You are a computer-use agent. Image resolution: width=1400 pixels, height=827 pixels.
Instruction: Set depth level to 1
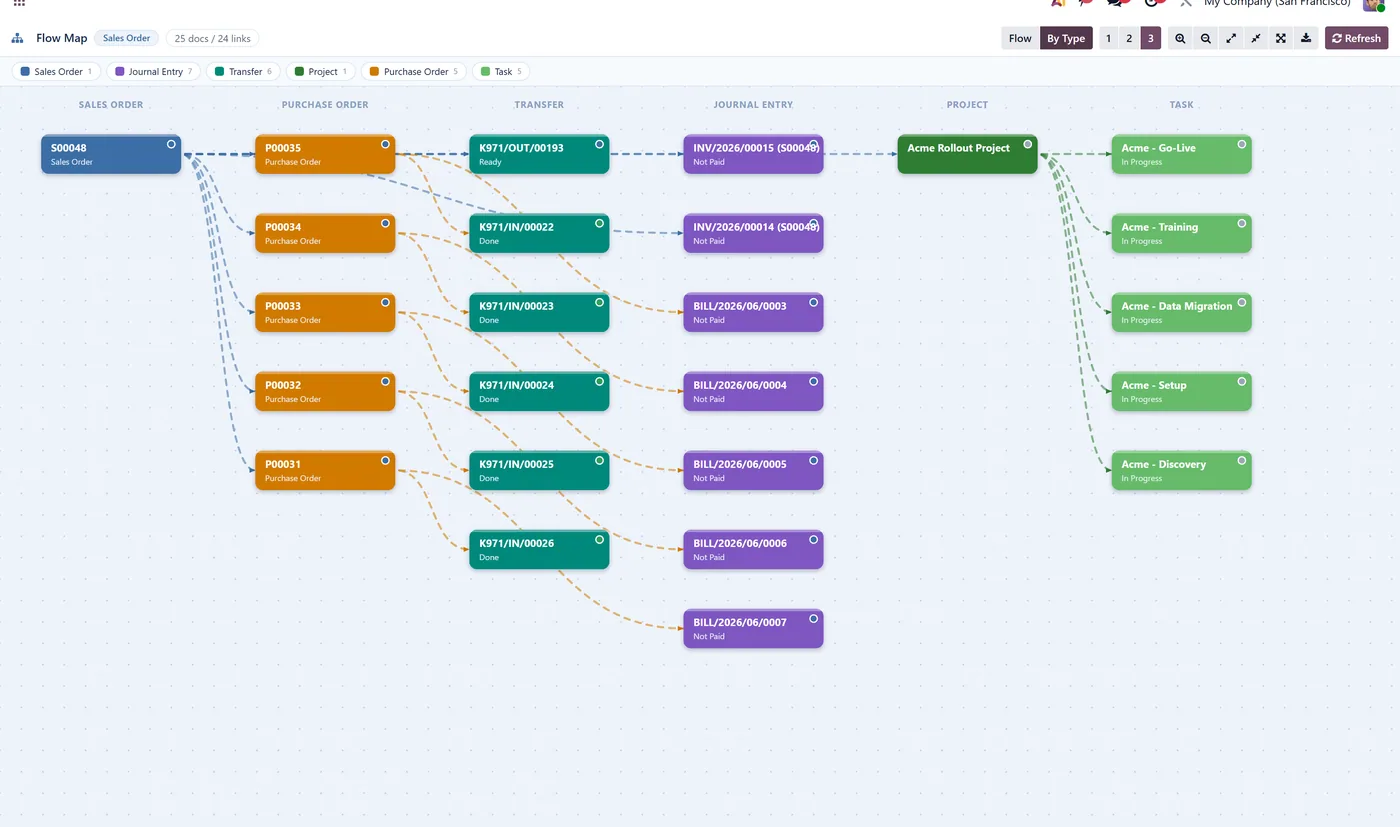click(x=1108, y=38)
